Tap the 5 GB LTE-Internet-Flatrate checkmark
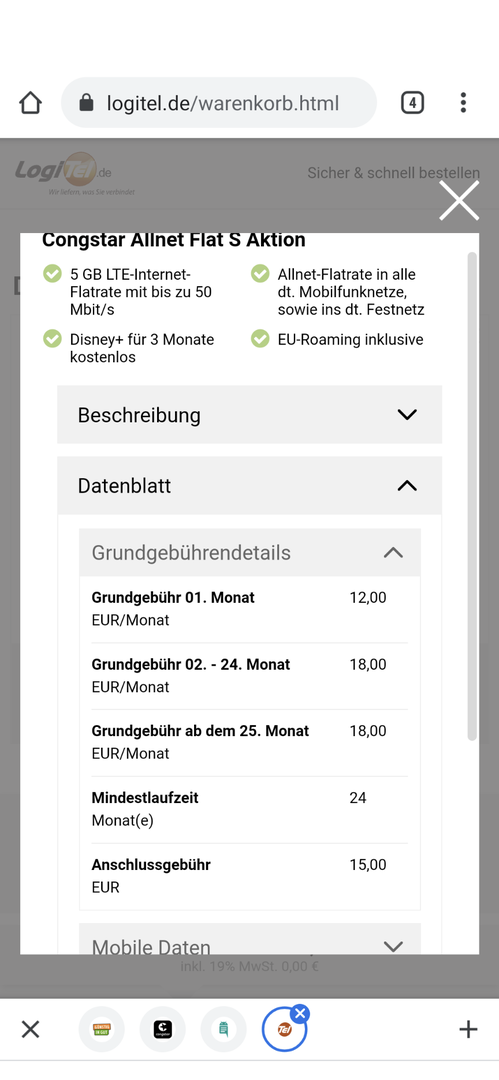 (x=52, y=274)
